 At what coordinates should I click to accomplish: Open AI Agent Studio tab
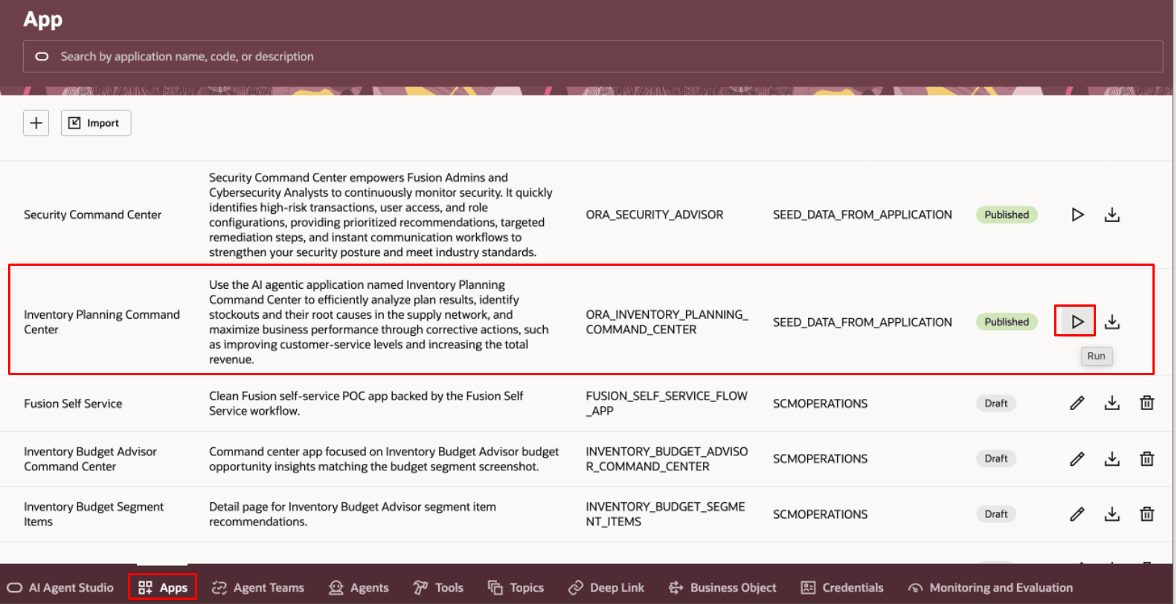coord(61,587)
